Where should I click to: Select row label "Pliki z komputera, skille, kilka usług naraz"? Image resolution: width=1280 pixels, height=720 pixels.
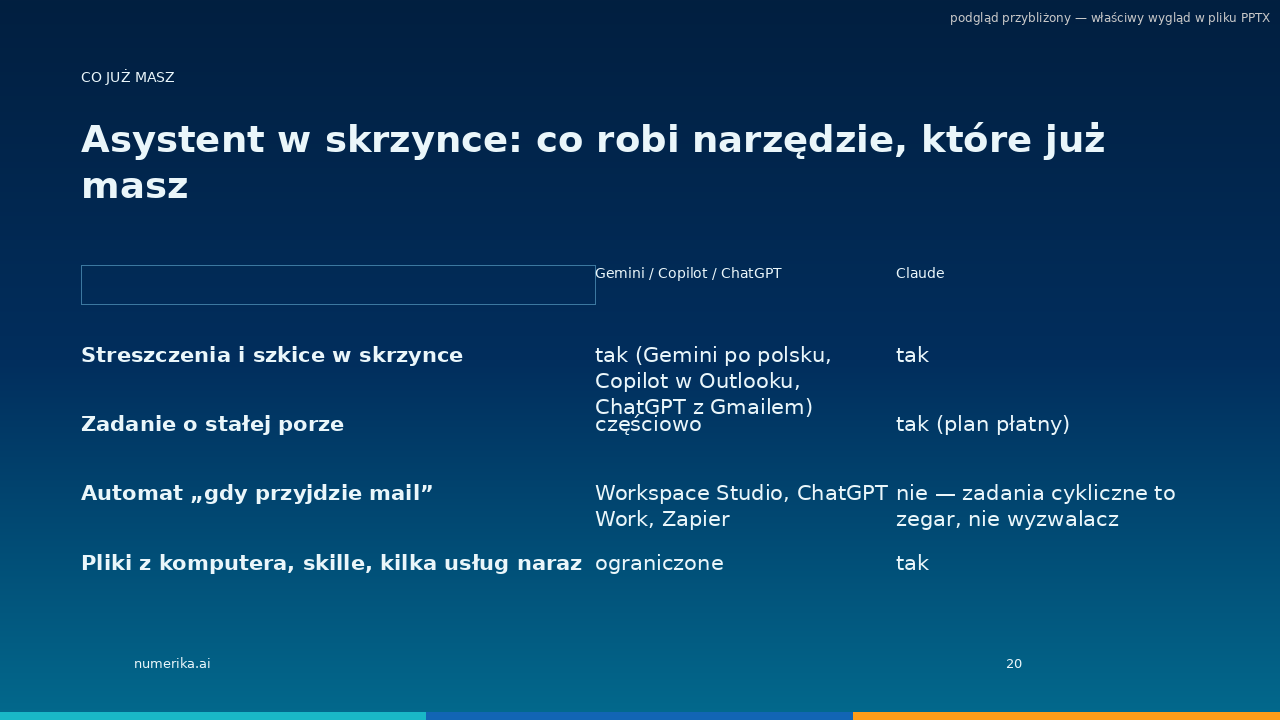331,563
